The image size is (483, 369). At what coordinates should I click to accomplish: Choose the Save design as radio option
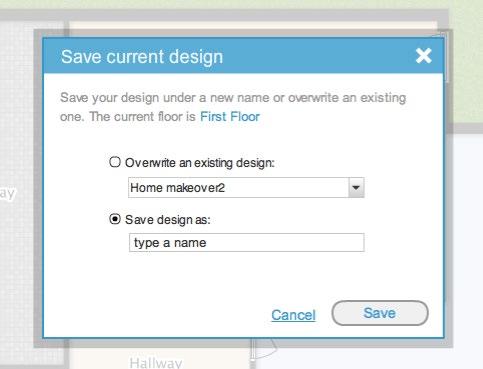coord(115,219)
